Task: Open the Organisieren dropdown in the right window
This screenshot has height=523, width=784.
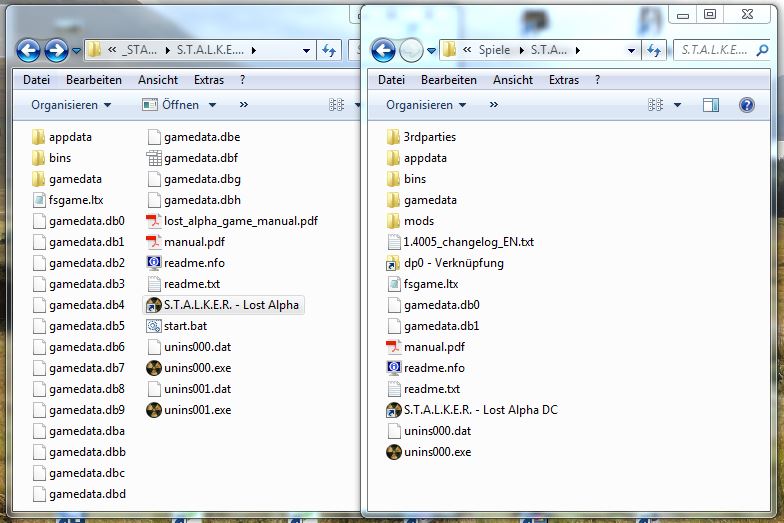Action: (x=426, y=105)
